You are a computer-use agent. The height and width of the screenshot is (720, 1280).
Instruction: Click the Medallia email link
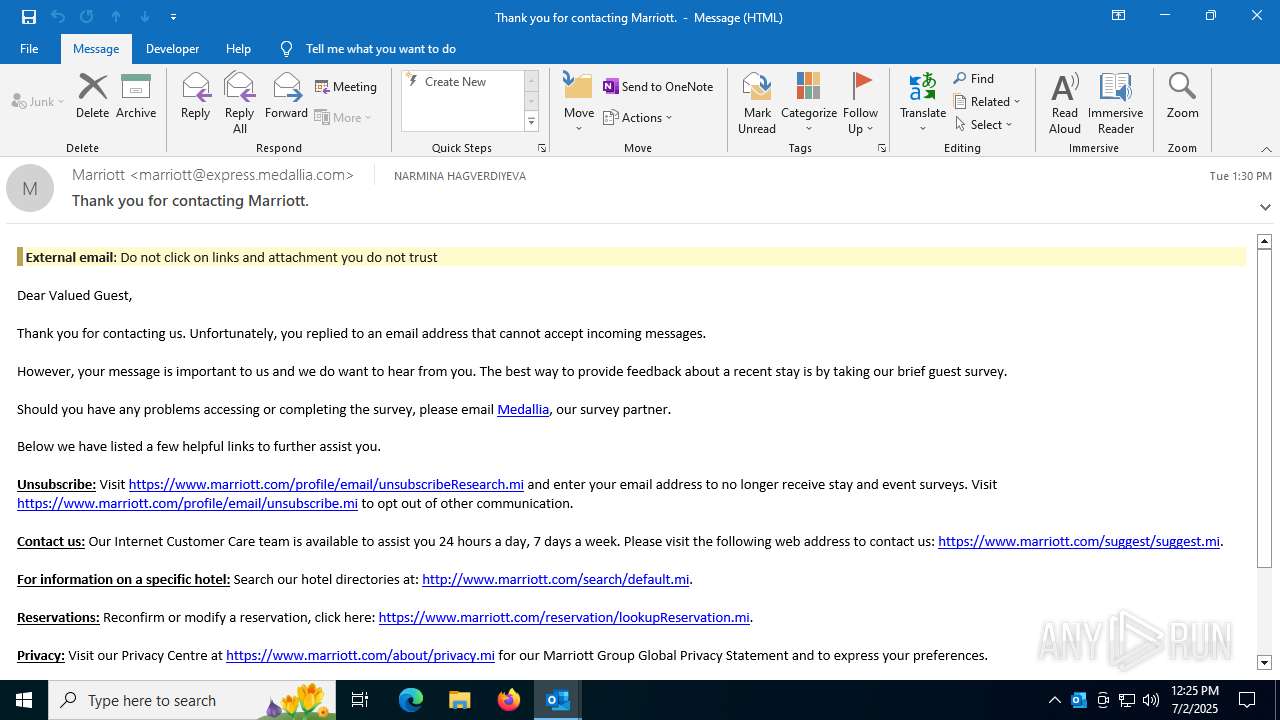pyautogui.click(x=523, y=409)
